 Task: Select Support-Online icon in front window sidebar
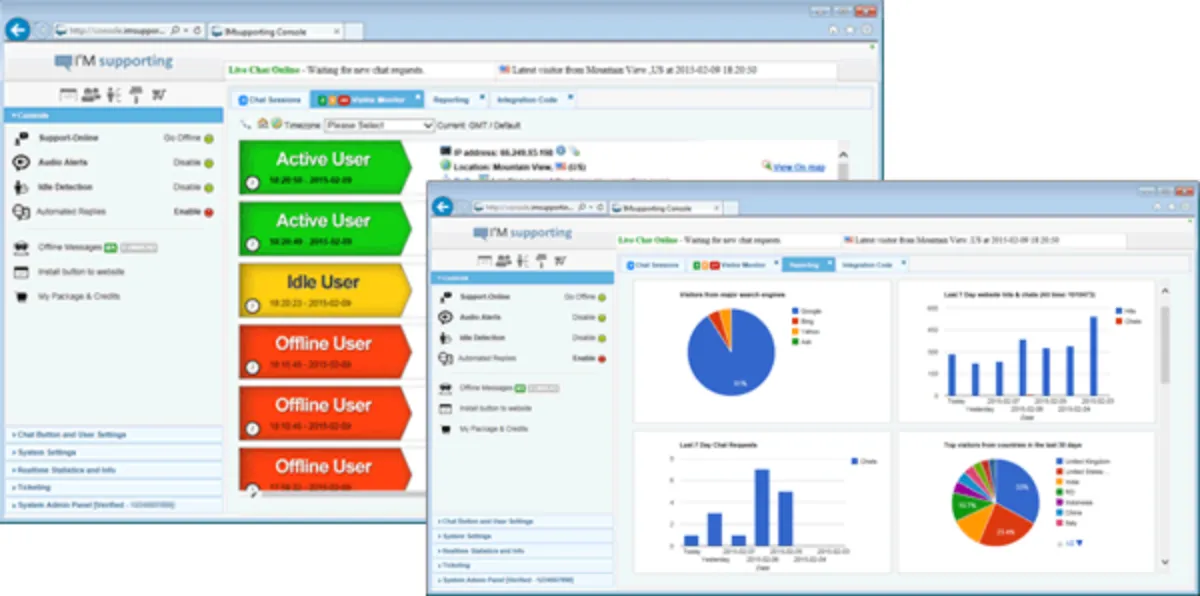pos(446,297)
